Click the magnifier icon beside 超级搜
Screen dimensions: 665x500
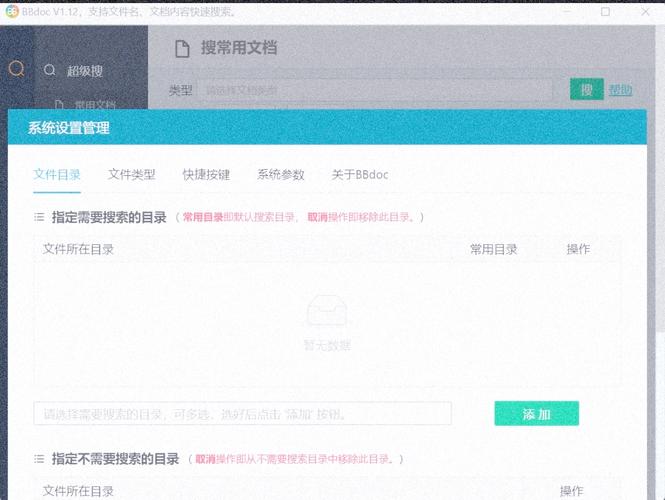pyautogui.click(x=50, y=70)
